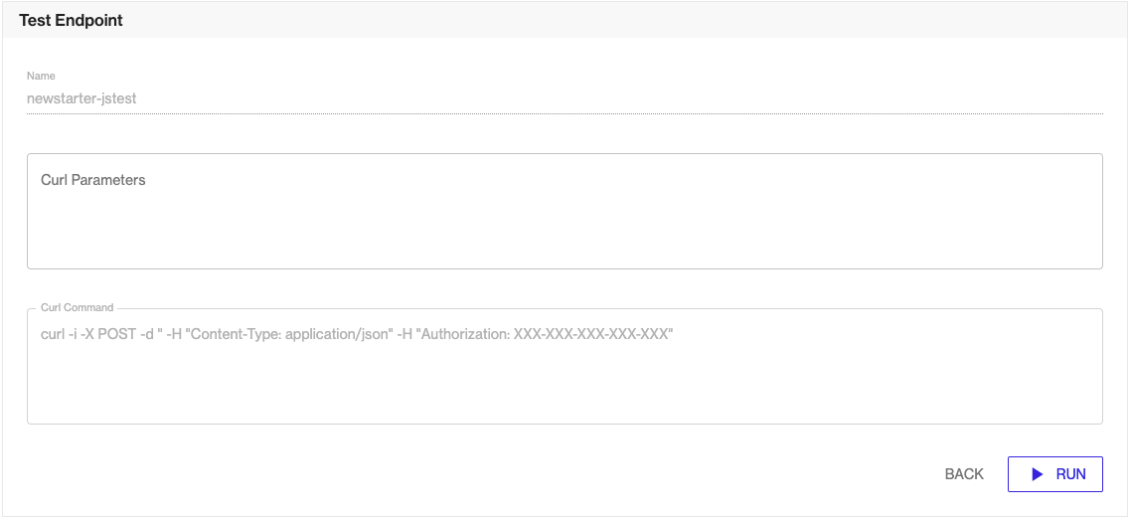Viewport: 1130px width, 519px height.
Task: Click the newstarter-jstest name value
Action: pyautogui.click(x=82, y=98)
